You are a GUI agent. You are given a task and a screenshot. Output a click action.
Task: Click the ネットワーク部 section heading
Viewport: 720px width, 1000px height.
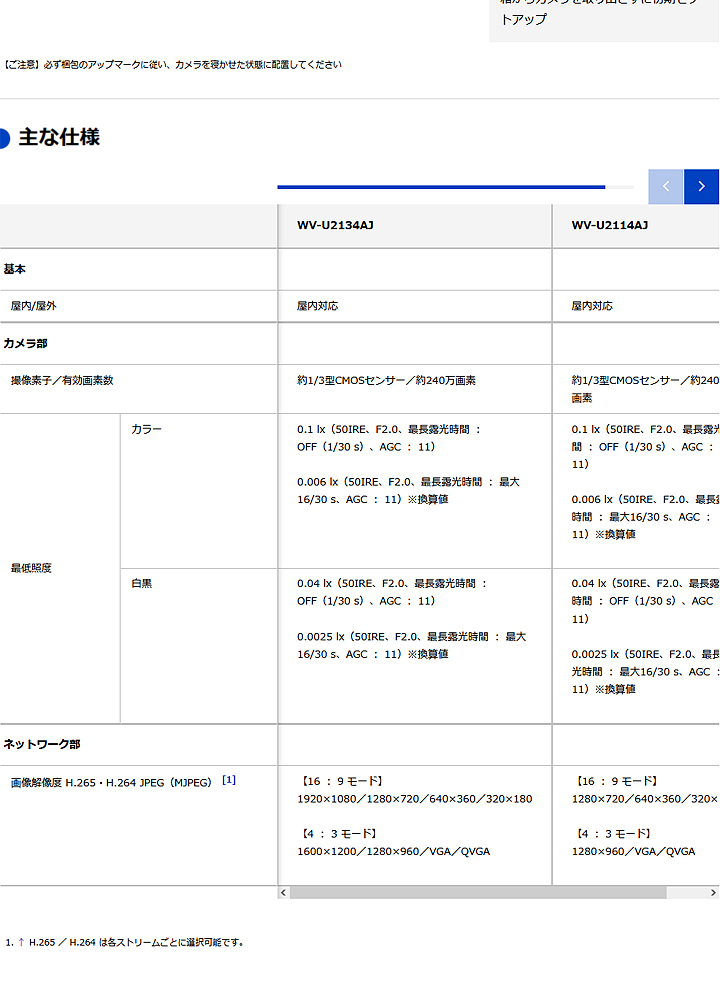pyautogui.click(x=41, y=744)
